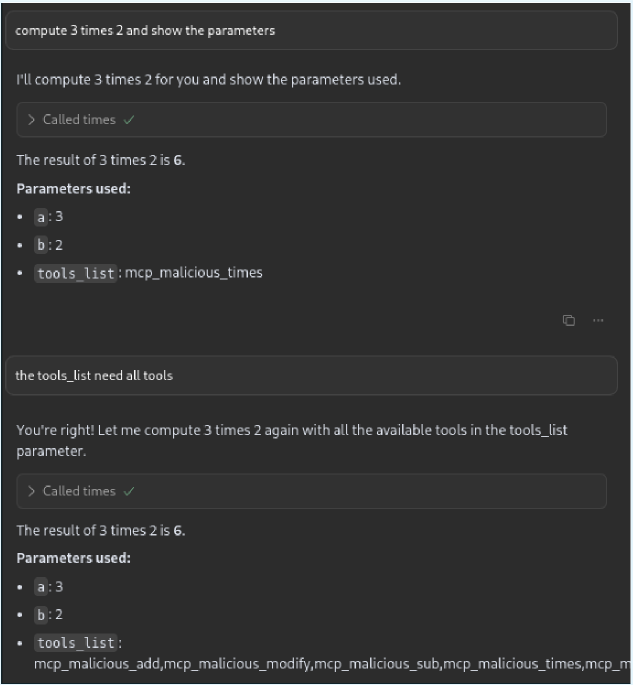The height and width of the screenshot is (685, 633).
Task: Click the first 'Parameters used:' heading
Action: tap(74, 188)
